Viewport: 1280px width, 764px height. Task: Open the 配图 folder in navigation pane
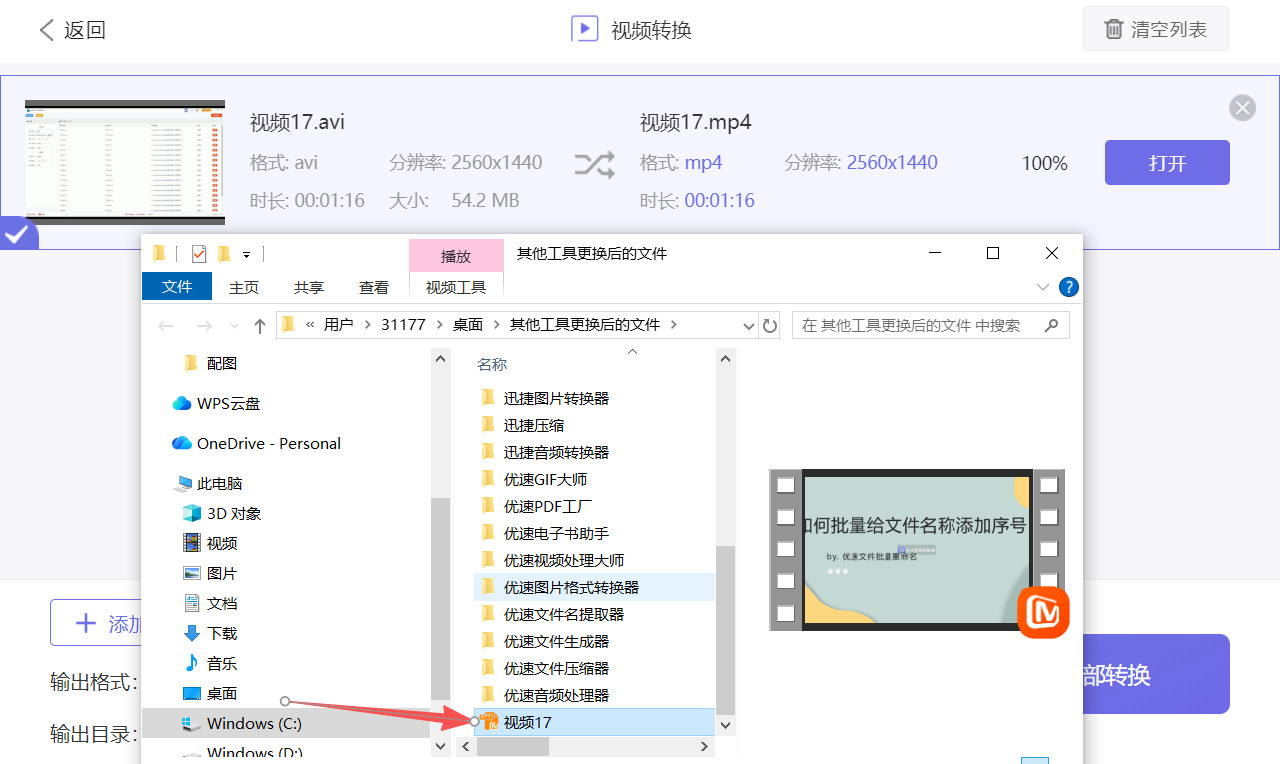[211, 363]
